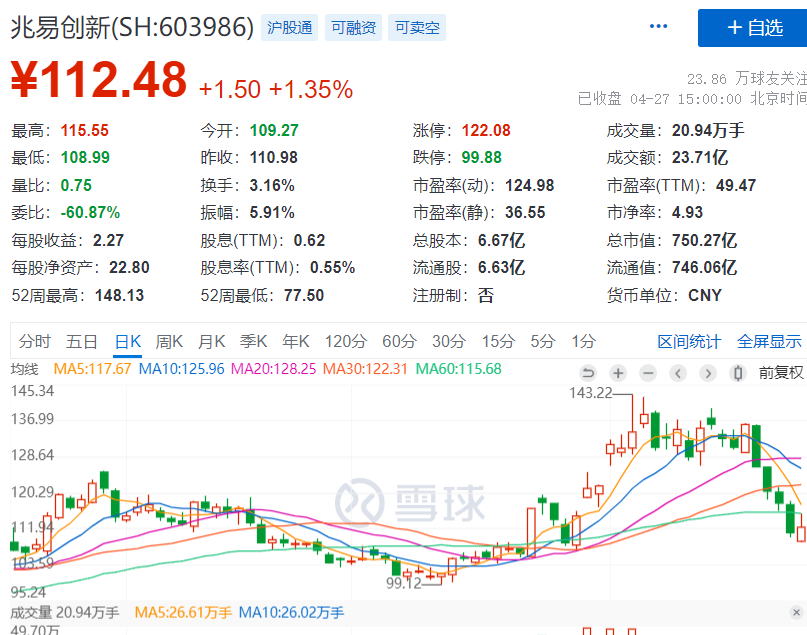This screenshot has width=807, height=635.
Task: Zoom in the K-line chart
Action: click(x=618, y=373)
